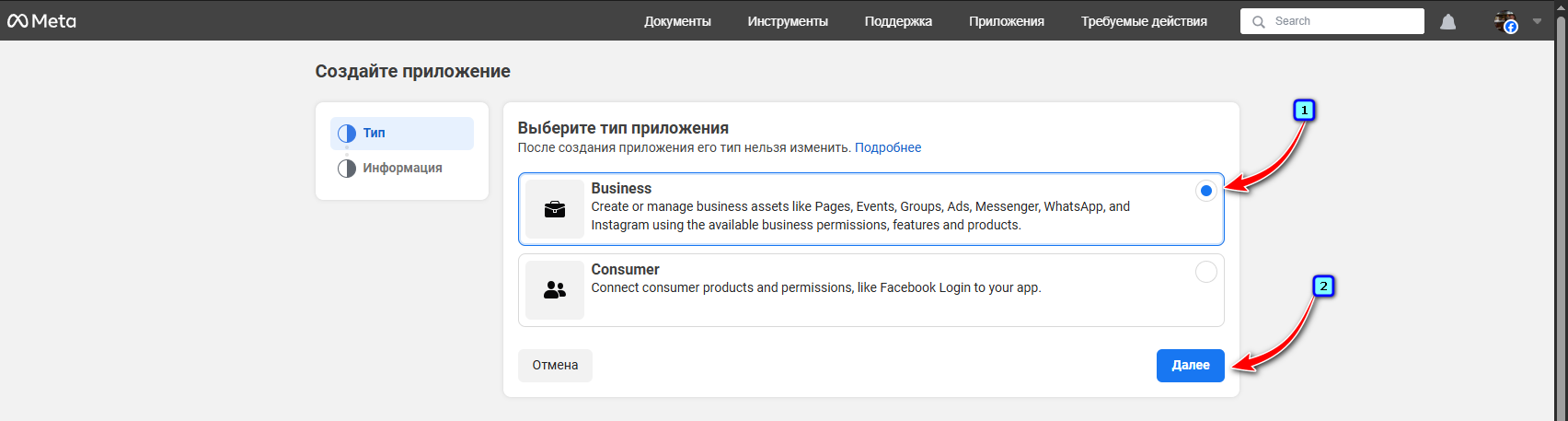Viewport: 1568px width, 421px height.
Task: Click the Business briefcase icon
Action: pyautogui.click(x=555, y=209)
